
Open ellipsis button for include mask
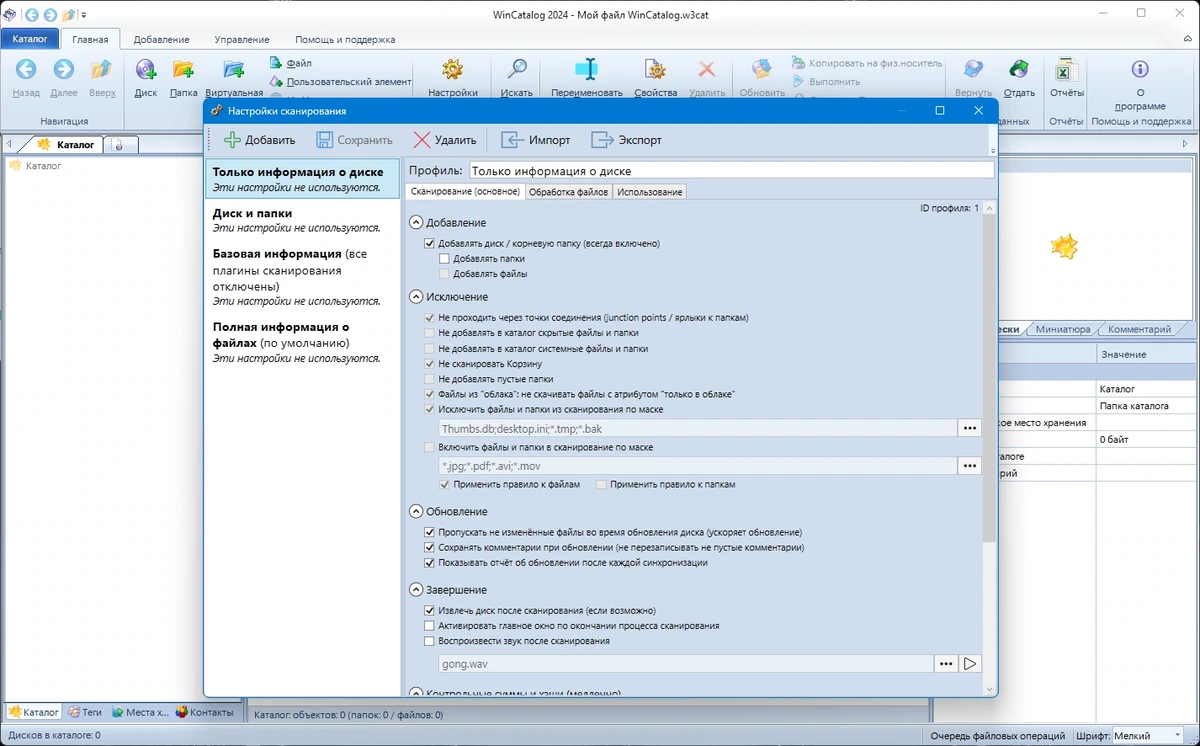point(969,466)
